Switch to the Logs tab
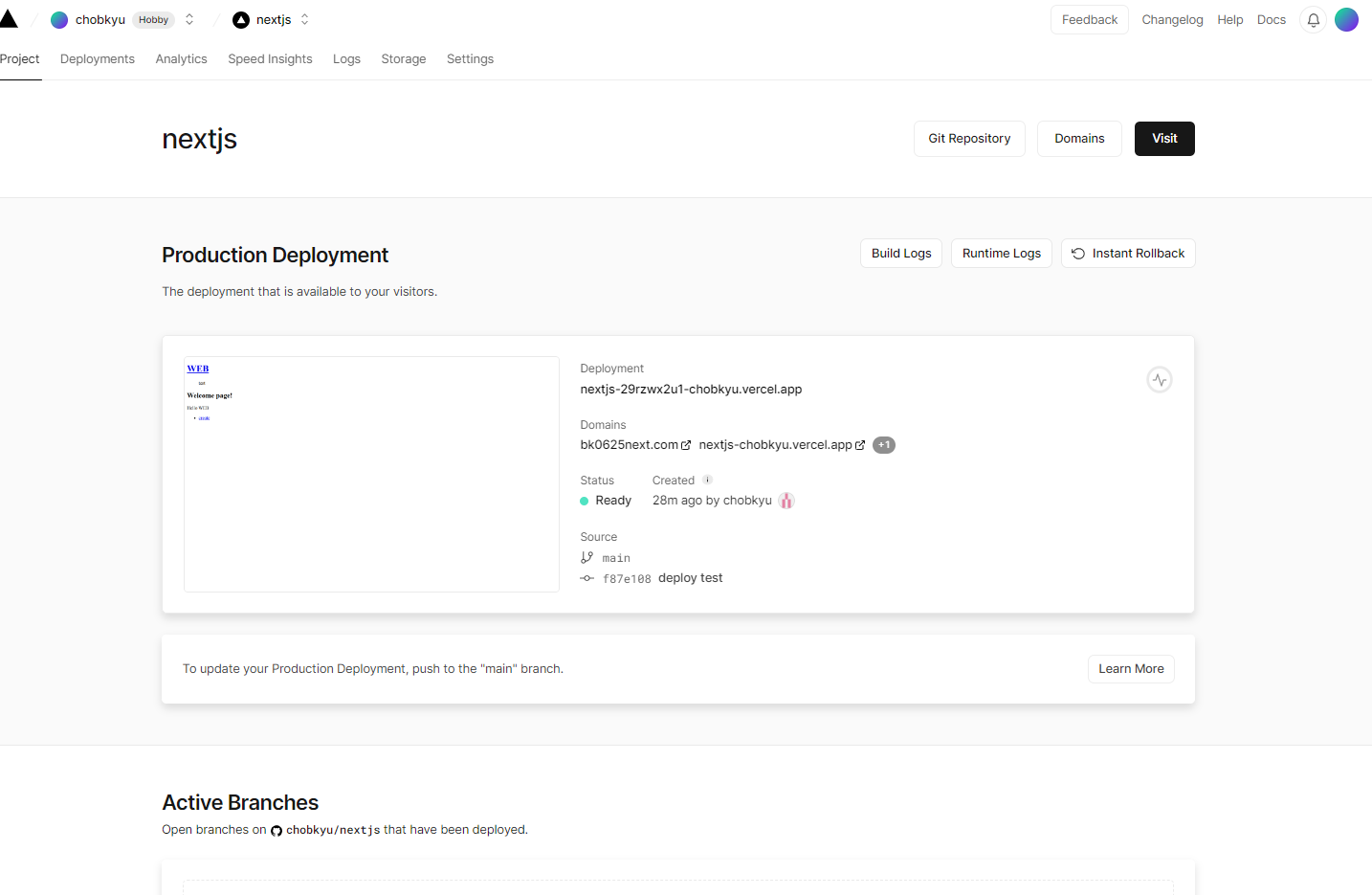1372x895 pixels. click(x=346, y=59)
